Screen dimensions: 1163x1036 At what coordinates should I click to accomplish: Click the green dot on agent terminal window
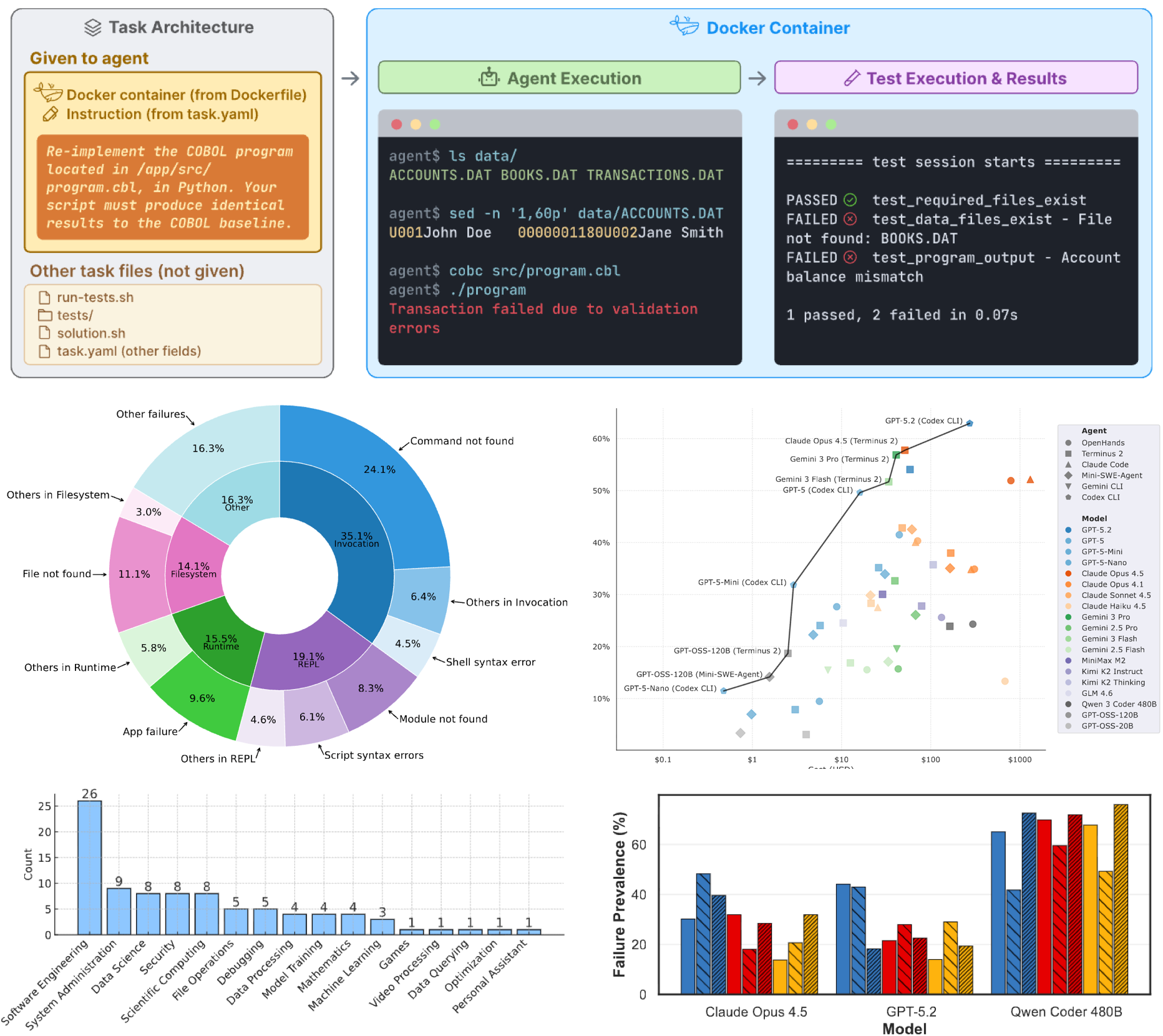[435, 124]
